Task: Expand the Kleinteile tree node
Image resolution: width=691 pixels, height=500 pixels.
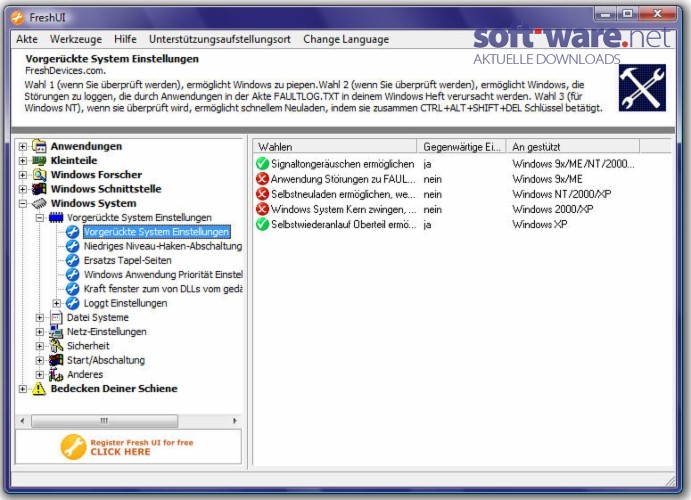Action: (x=23, y=161)
